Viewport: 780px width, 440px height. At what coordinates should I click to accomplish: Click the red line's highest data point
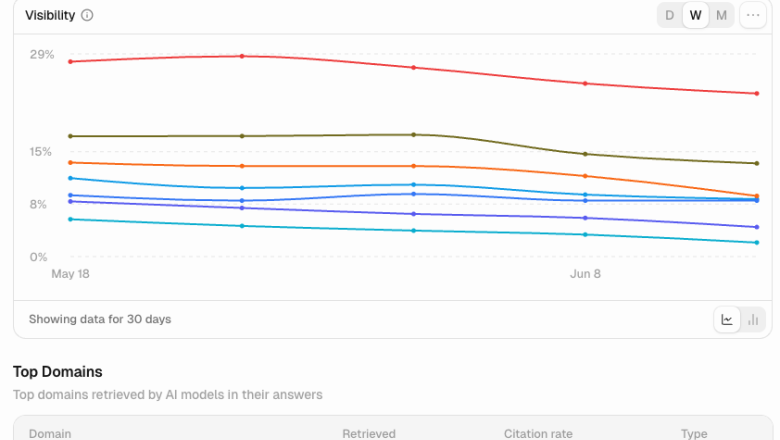(242, 56)
